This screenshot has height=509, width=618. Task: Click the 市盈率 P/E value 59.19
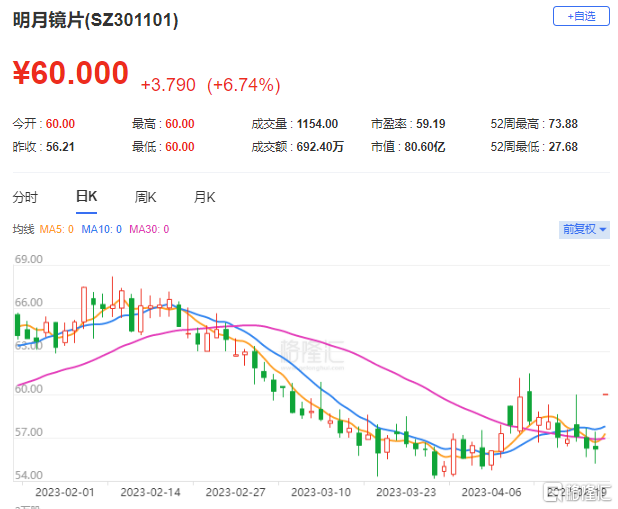[x=431, y=124]
